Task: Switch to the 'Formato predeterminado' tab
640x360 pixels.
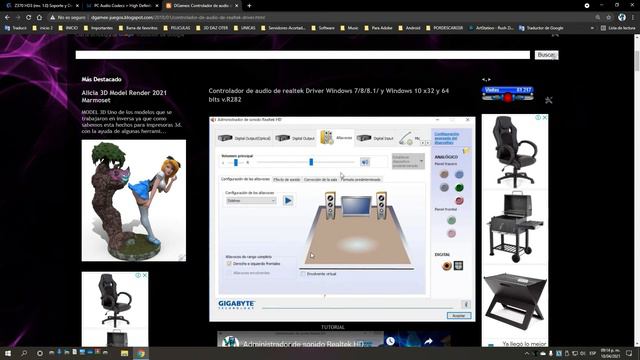Action: pyautogui.click(x=361, y=180)
